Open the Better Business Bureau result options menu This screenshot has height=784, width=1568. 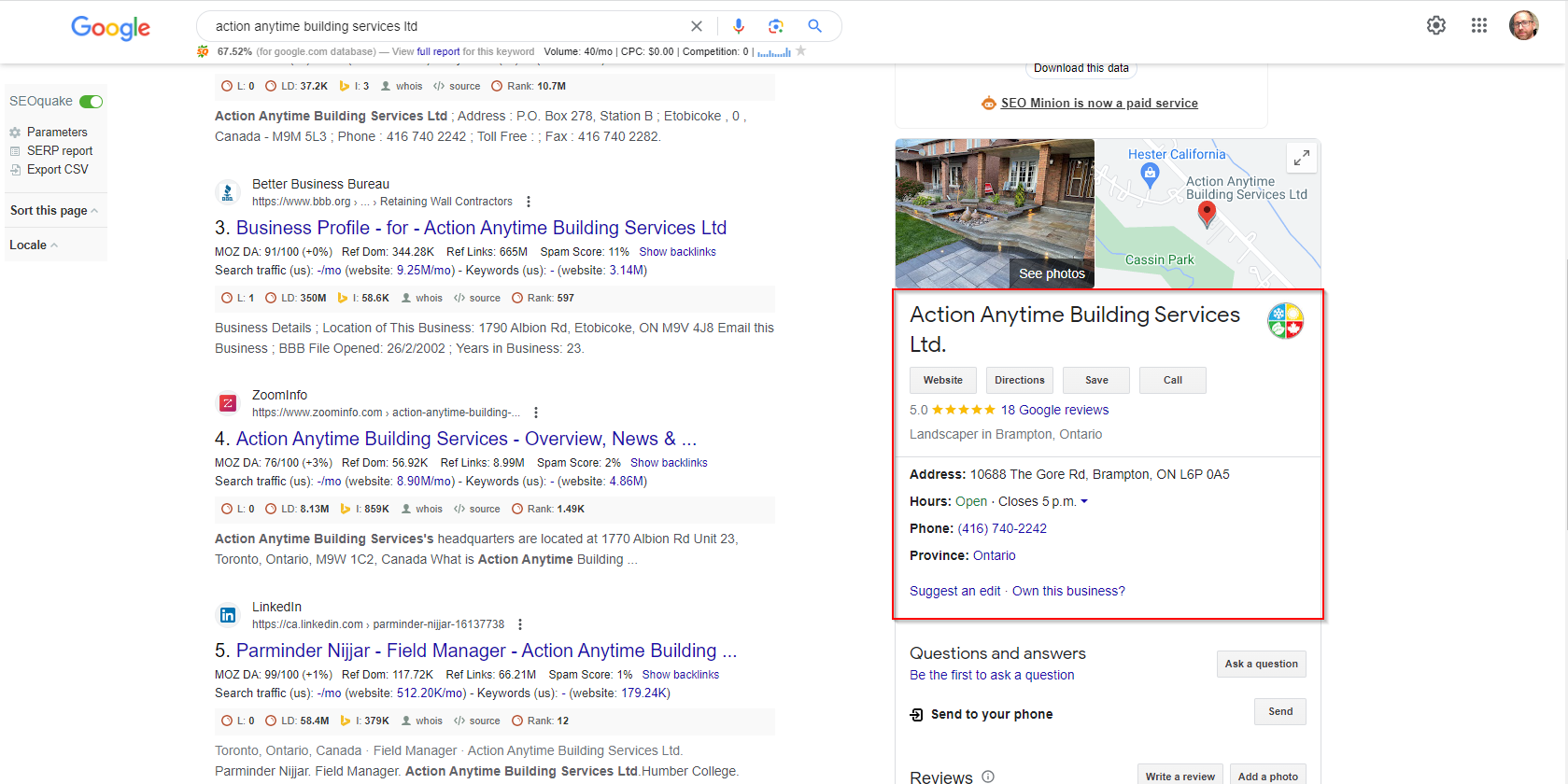529,202
